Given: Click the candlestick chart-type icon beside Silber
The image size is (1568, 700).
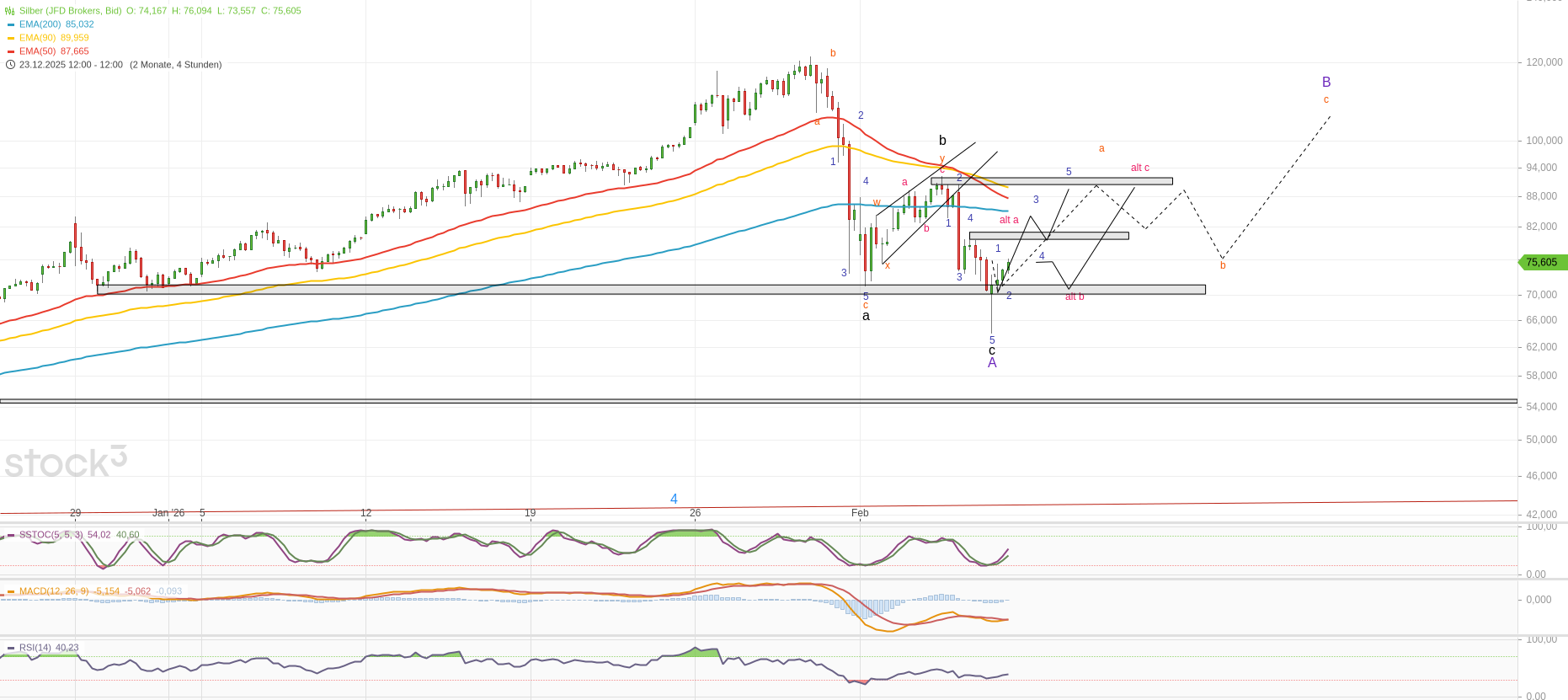Looking at the screenshot, I should 10,11.
